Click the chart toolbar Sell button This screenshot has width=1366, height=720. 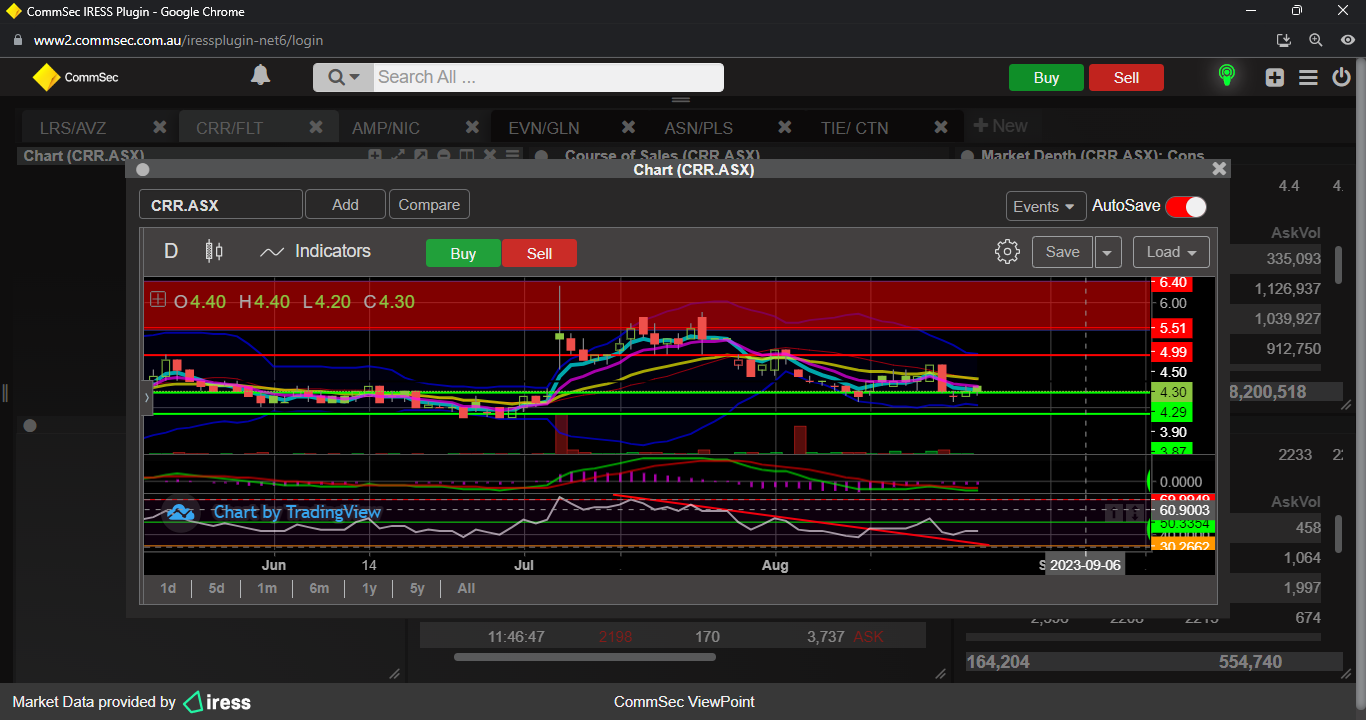pos(539,253)
